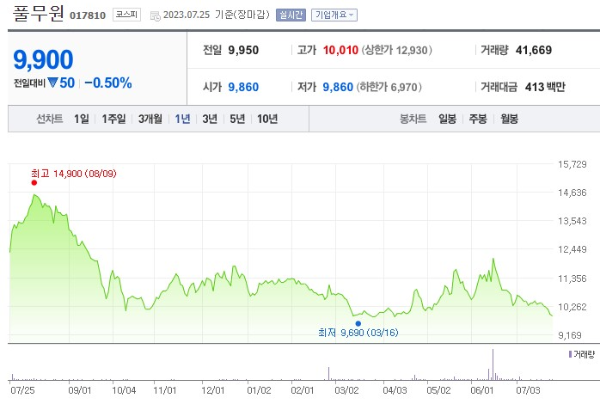Click the 거래대금 413 백만 value

[x=545, y=87]
